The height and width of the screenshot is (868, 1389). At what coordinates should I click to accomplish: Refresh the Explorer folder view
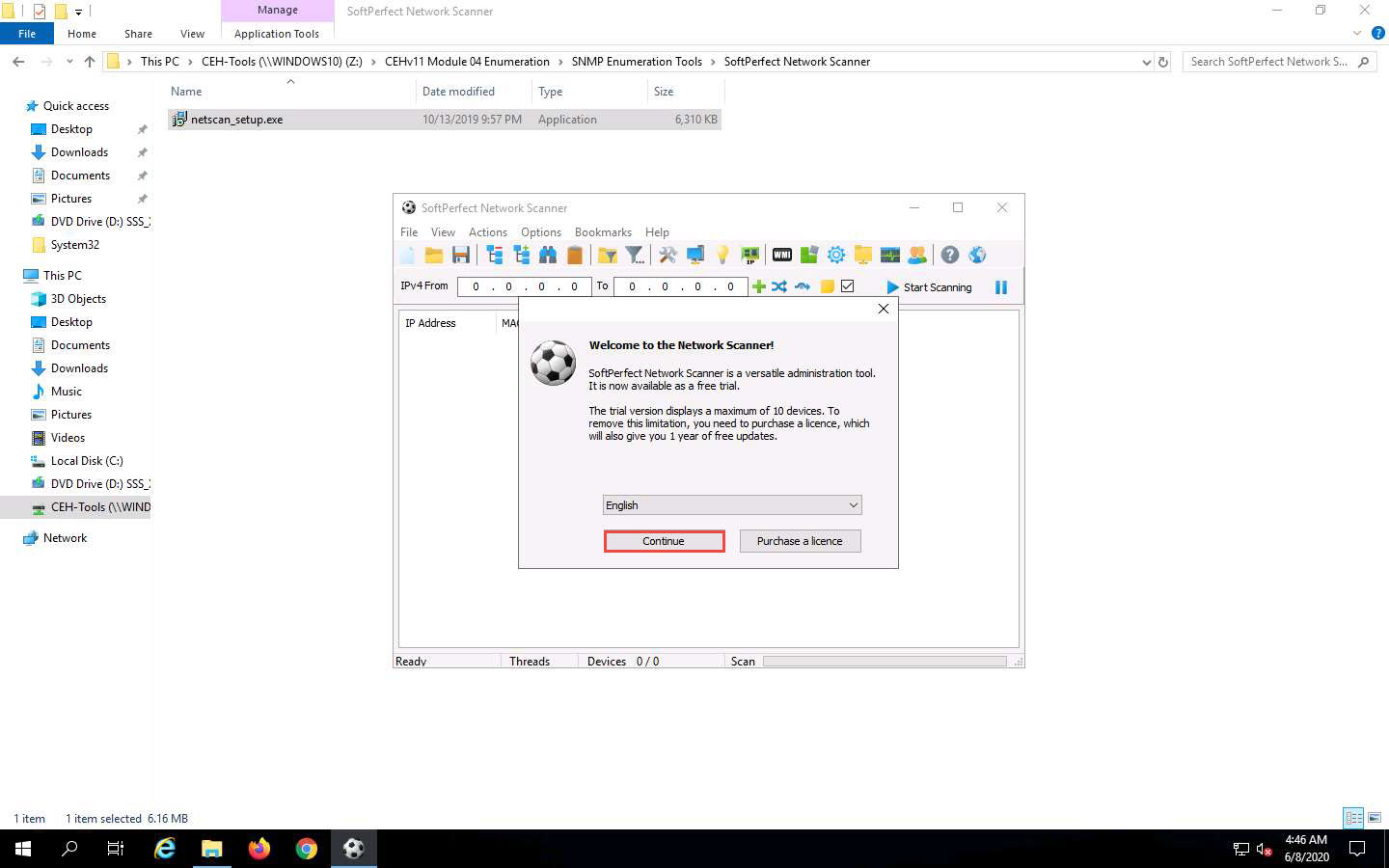click(1163, 62)
